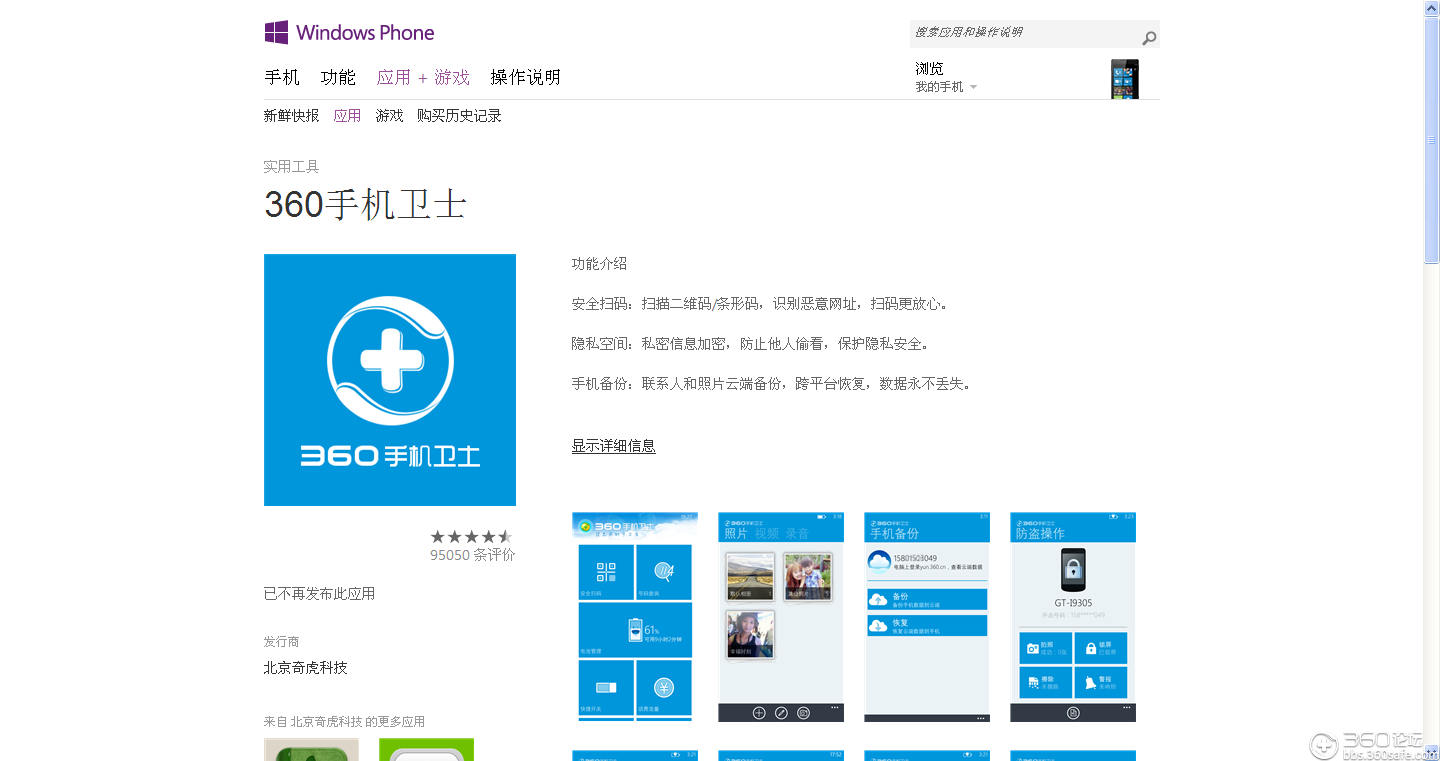Viewport: 1440px width, 761px height.
Task: Open the 95050 条评价 reviews link
Action: [472, 555]
